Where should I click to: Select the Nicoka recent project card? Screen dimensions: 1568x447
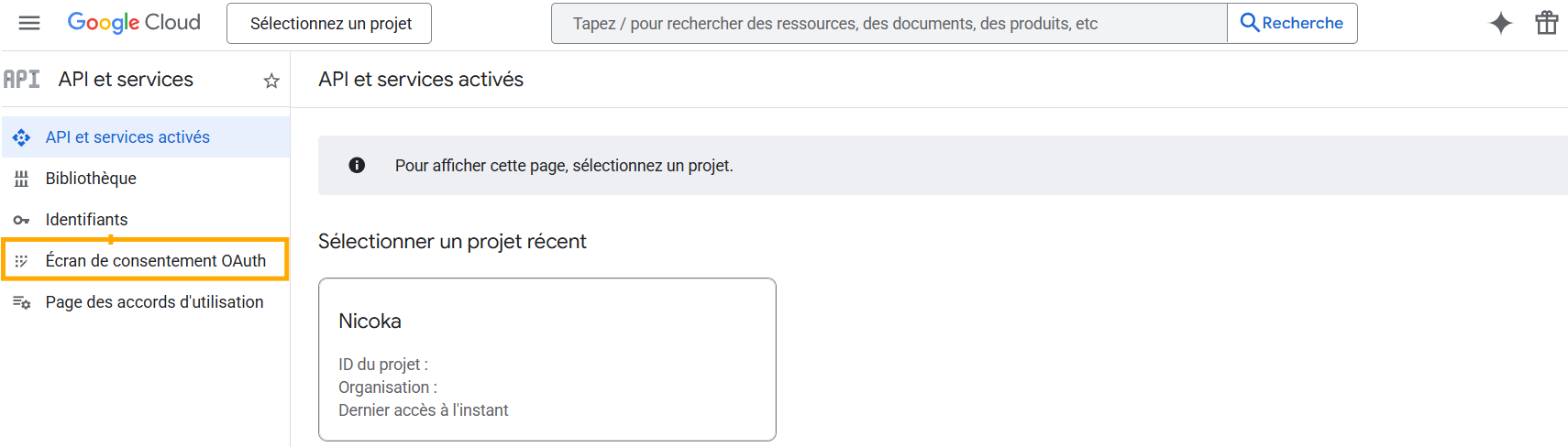[547, 359]
